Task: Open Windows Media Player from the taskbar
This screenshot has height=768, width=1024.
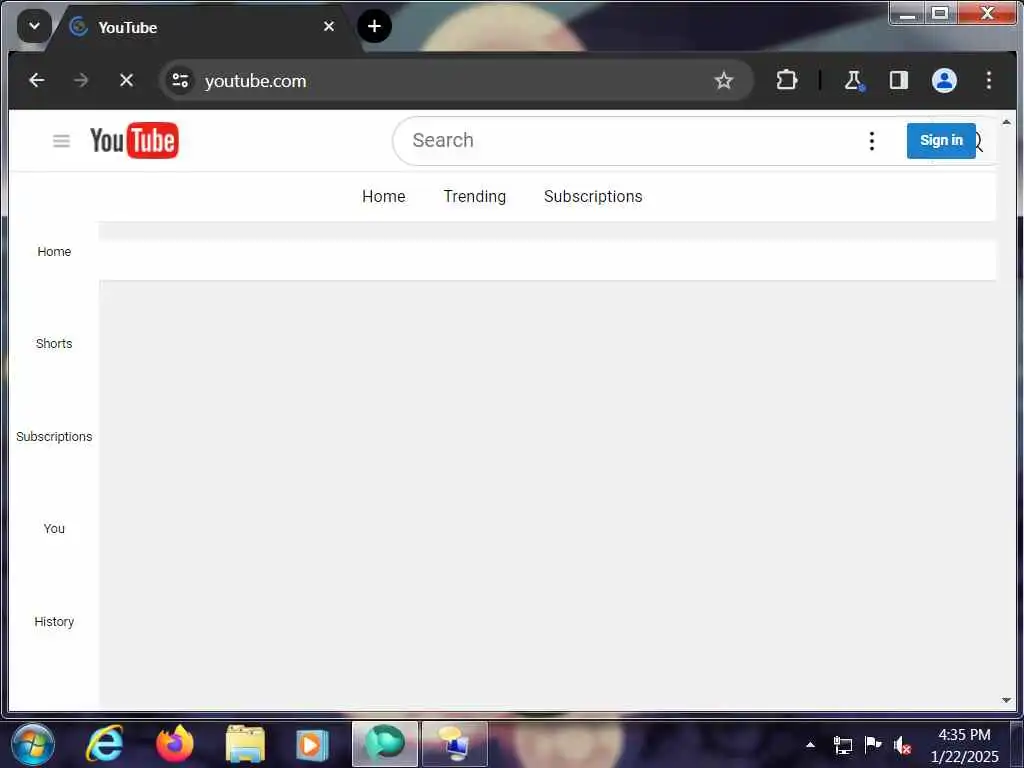Action: tap(311, 744)
